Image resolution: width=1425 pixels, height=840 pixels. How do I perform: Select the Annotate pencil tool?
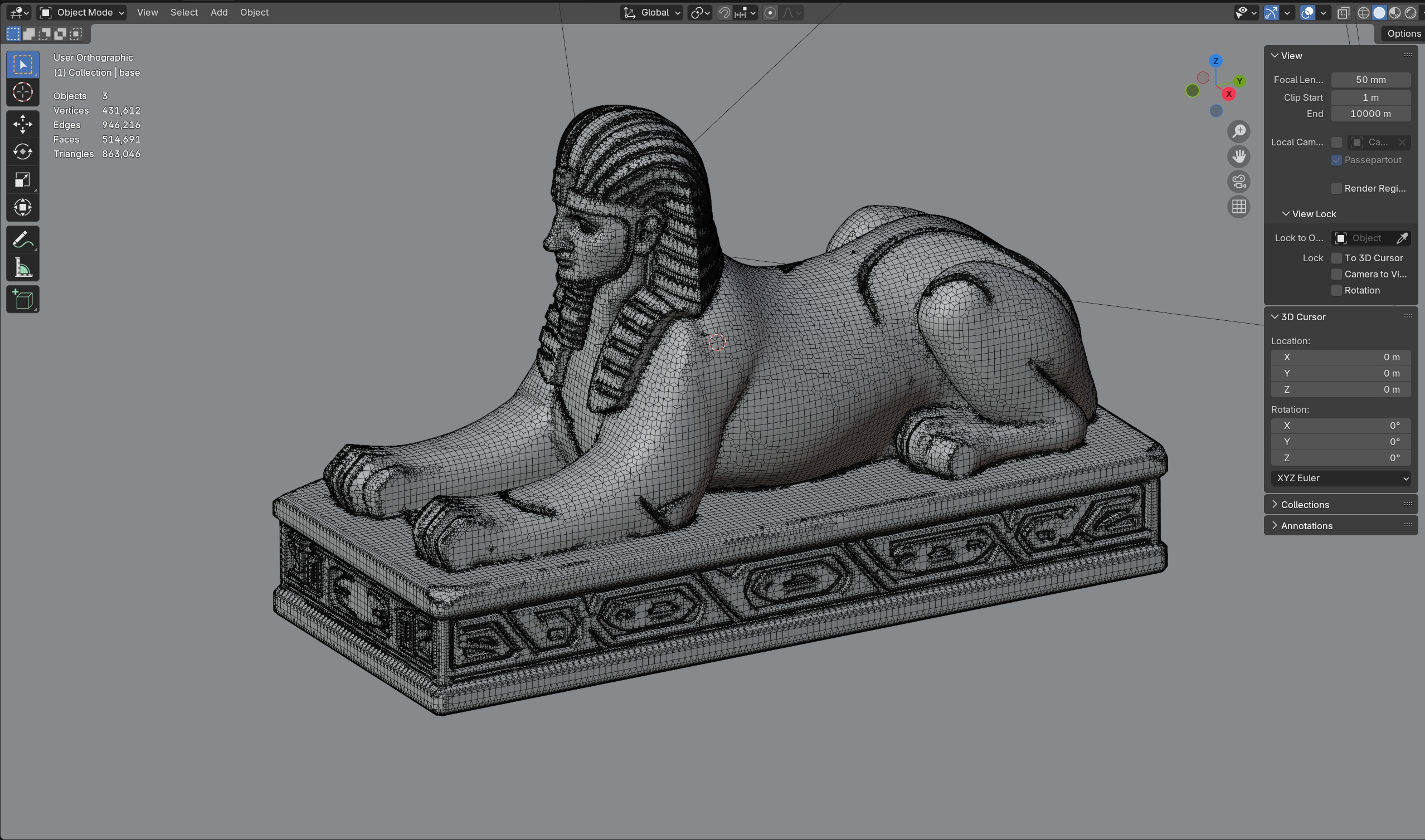(23, 240)
